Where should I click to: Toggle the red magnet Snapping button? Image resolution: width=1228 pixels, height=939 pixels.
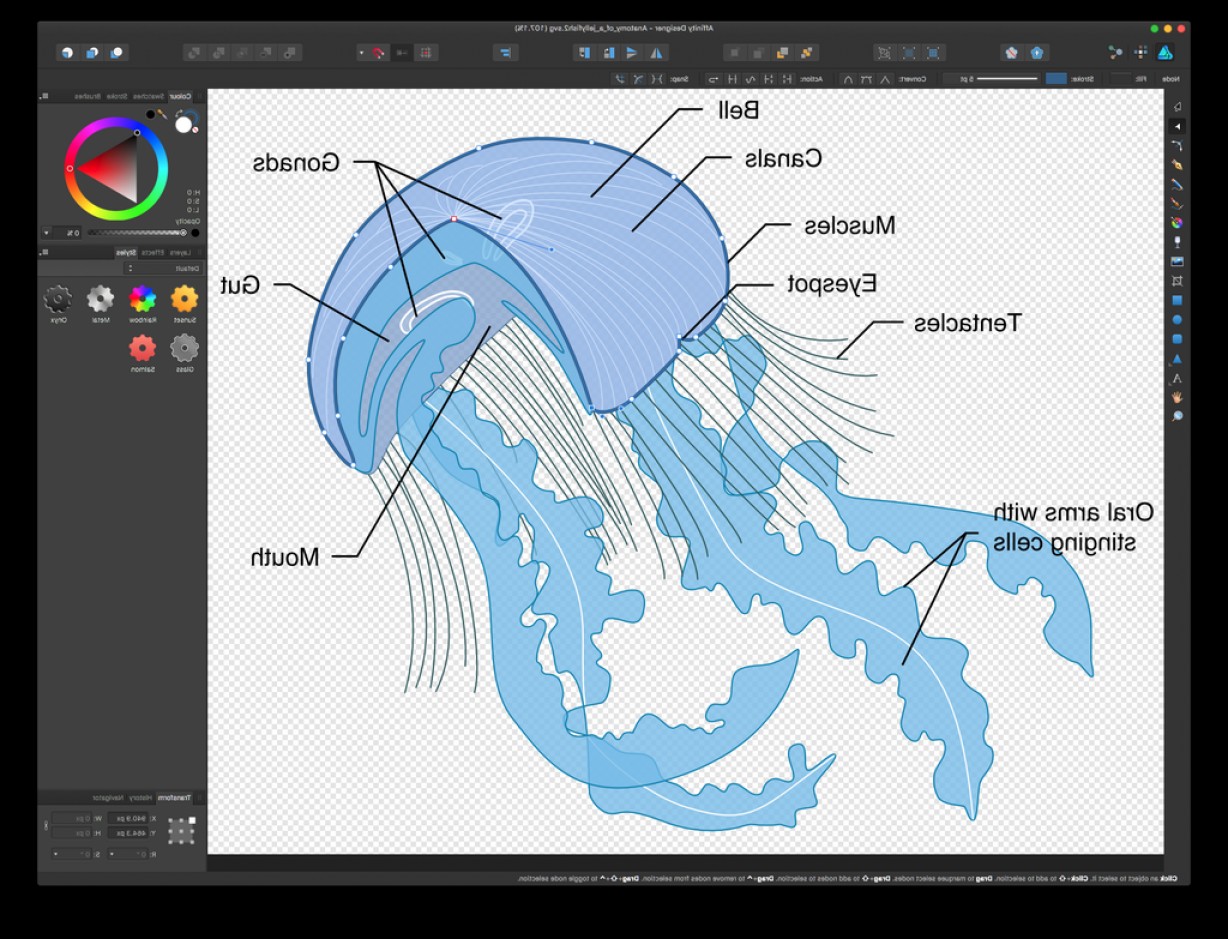point(378,52)
